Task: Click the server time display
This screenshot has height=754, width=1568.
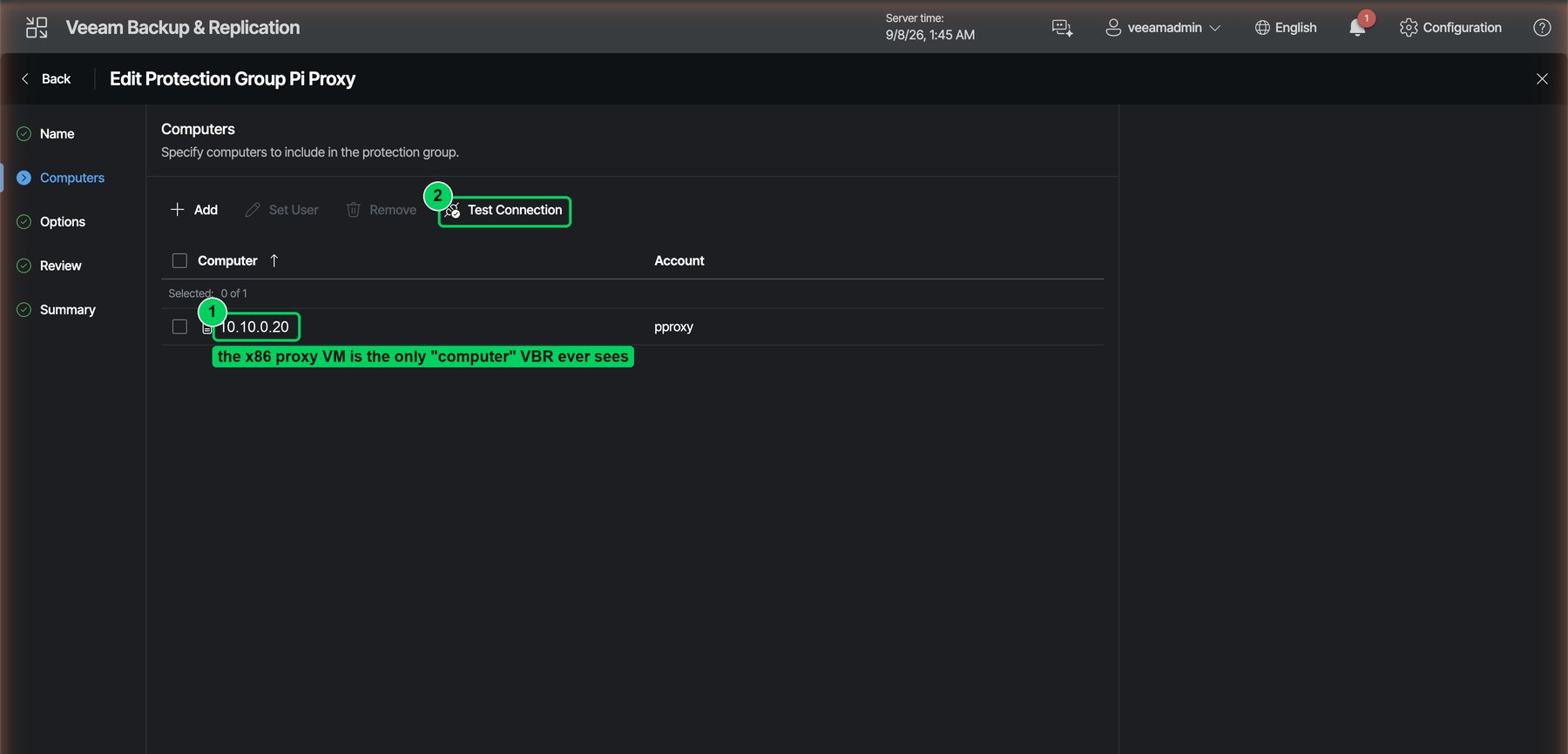Action: 930,27
